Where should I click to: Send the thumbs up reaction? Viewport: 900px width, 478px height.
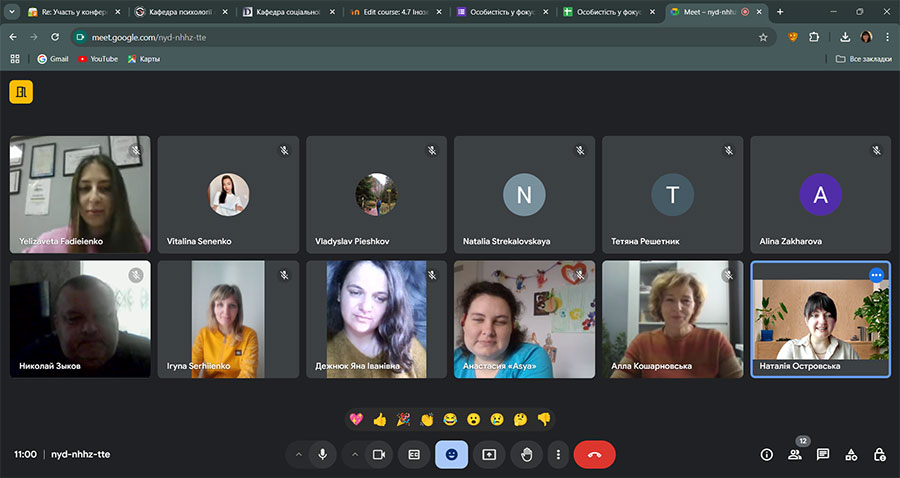[380, 419]
